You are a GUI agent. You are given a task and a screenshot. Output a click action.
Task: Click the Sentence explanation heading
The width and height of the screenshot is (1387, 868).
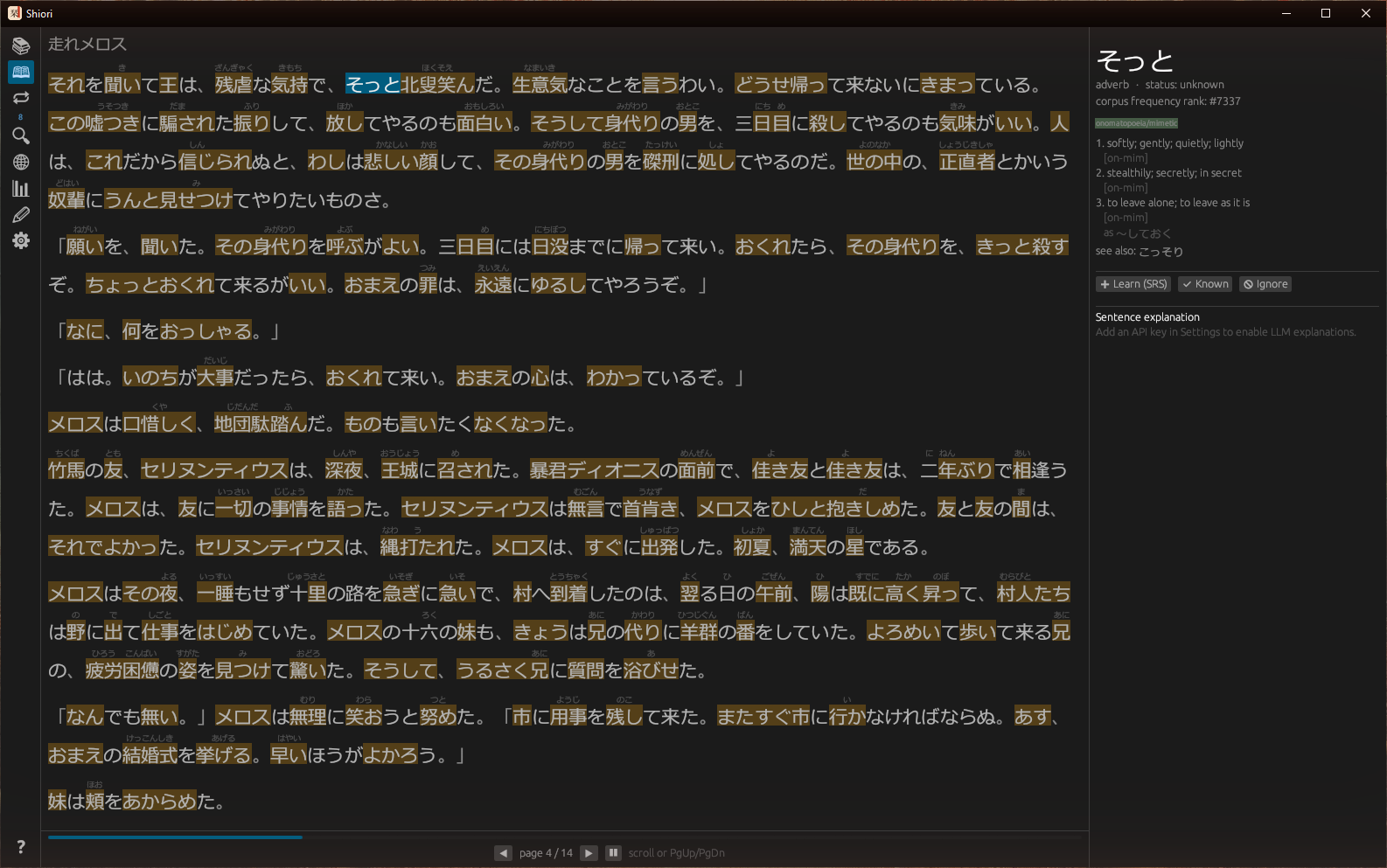(1147, 317)
